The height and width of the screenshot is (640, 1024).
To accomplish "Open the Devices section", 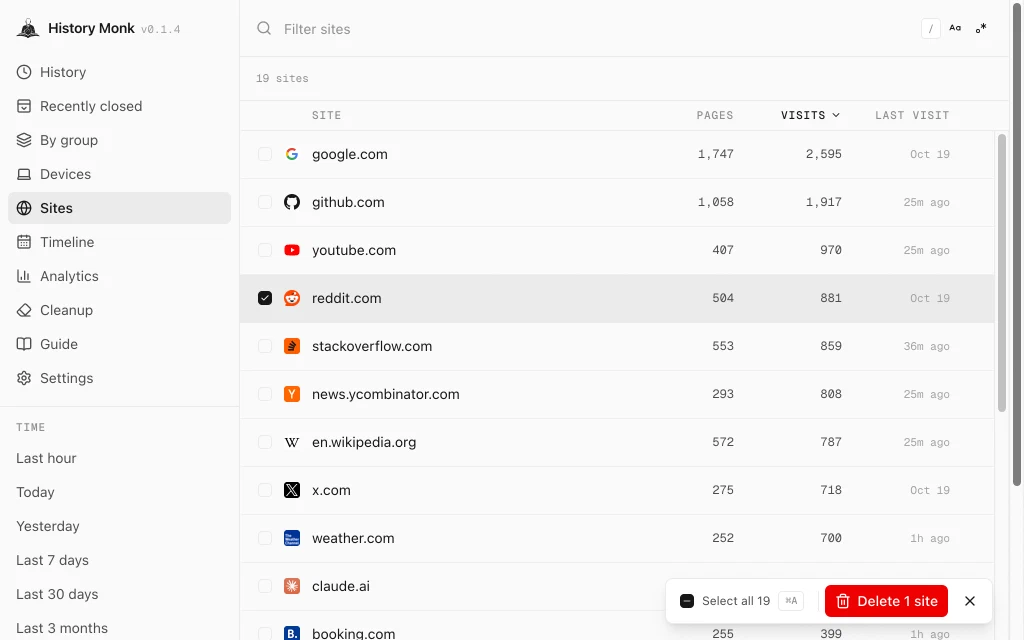I will (x=120, y=174).
